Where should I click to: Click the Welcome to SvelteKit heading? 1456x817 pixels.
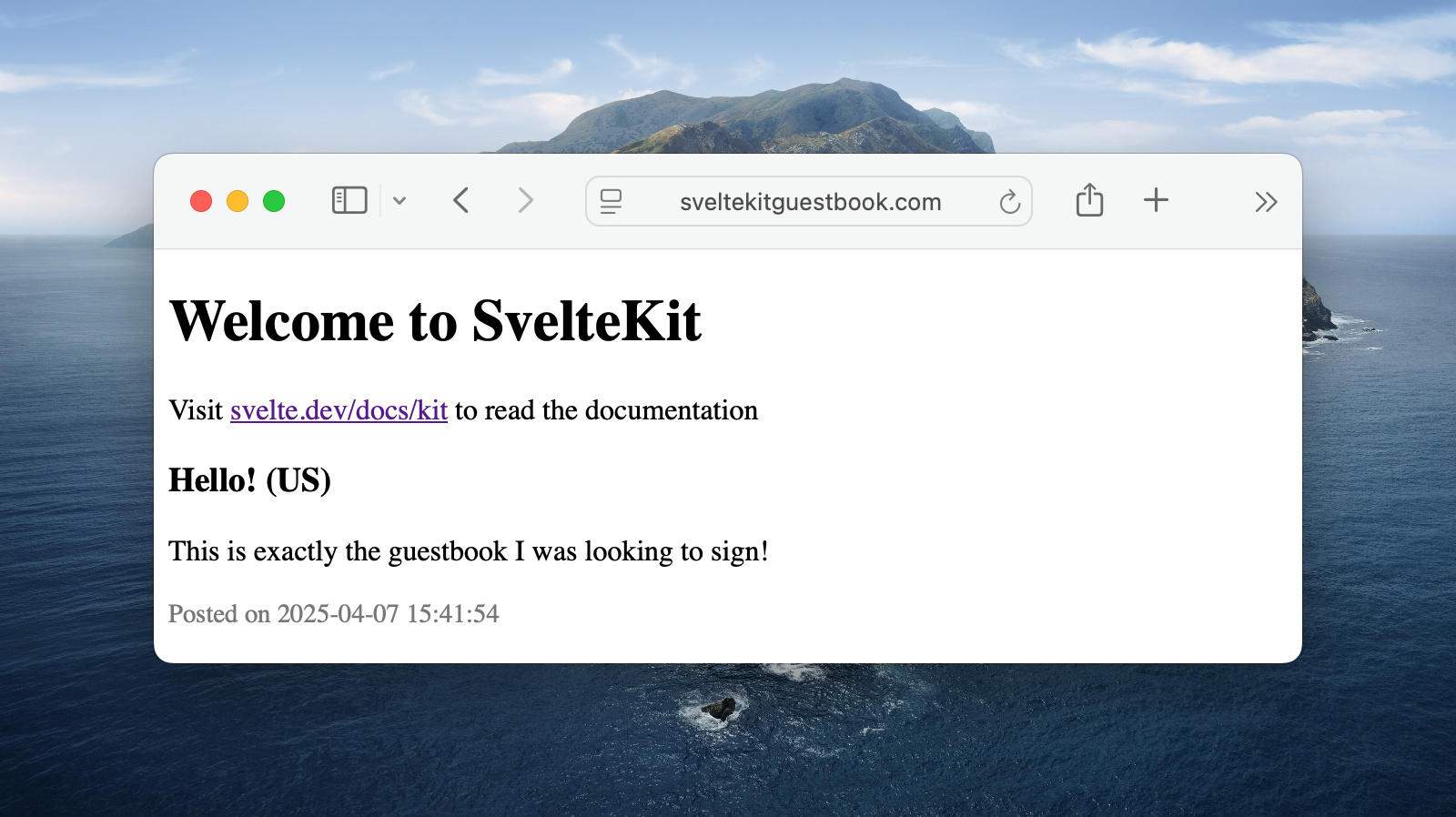(435, 320)
